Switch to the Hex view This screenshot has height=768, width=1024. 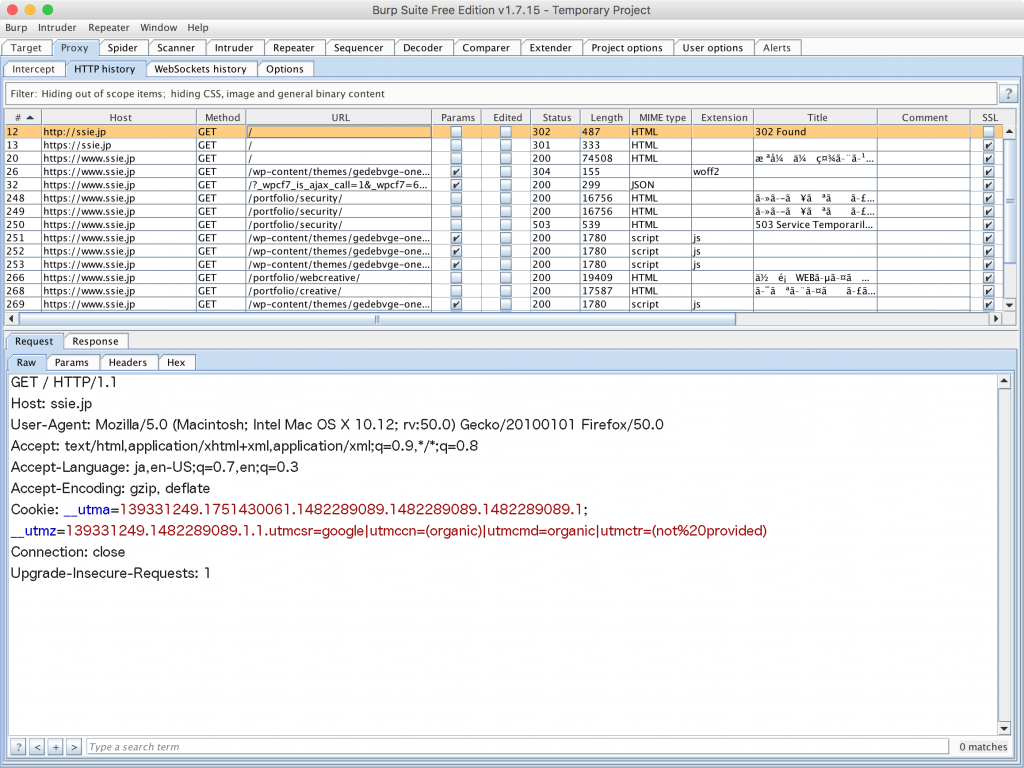pos(176,362)
